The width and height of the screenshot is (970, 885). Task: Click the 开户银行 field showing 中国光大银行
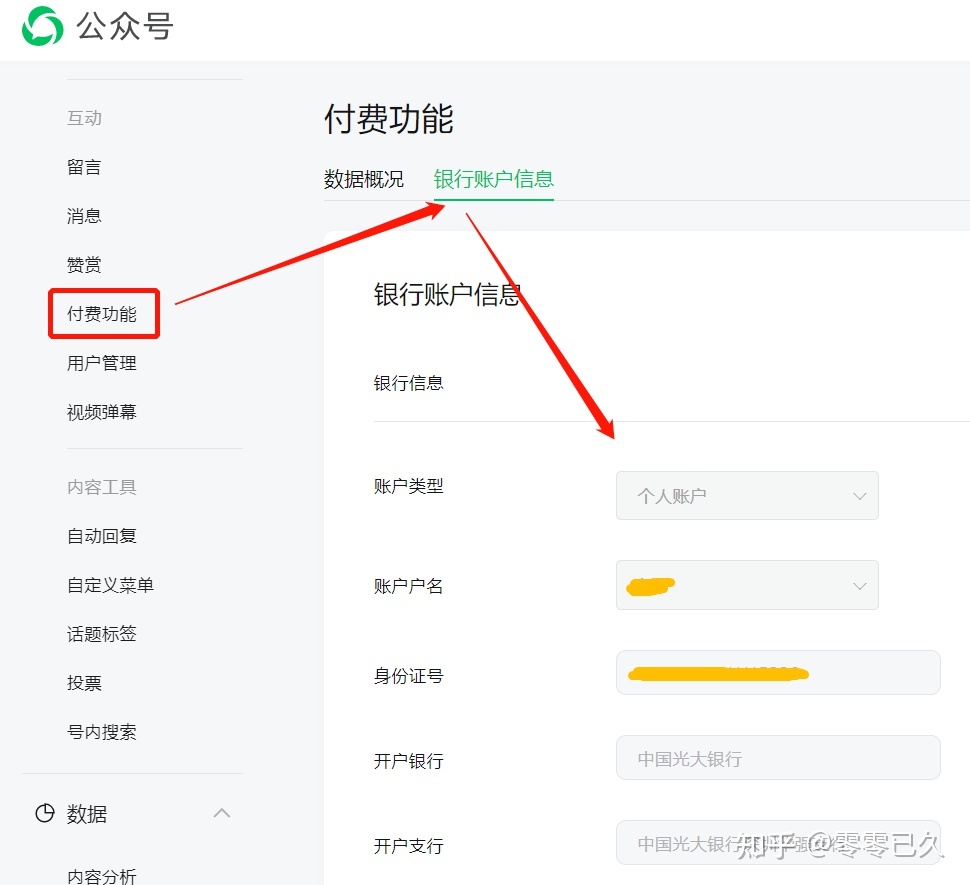click(778, 758)
